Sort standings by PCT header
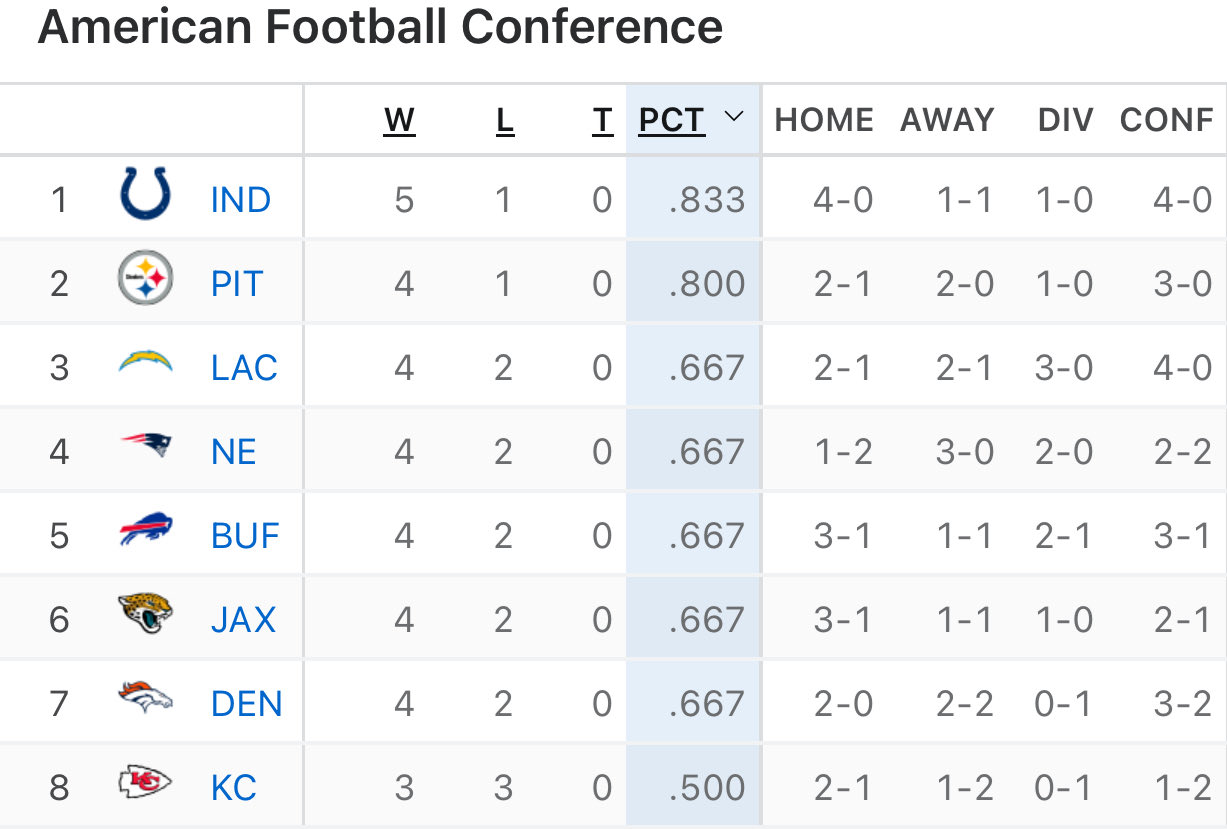The width and height of the screenshot is (1227, 829). [671, 120]
